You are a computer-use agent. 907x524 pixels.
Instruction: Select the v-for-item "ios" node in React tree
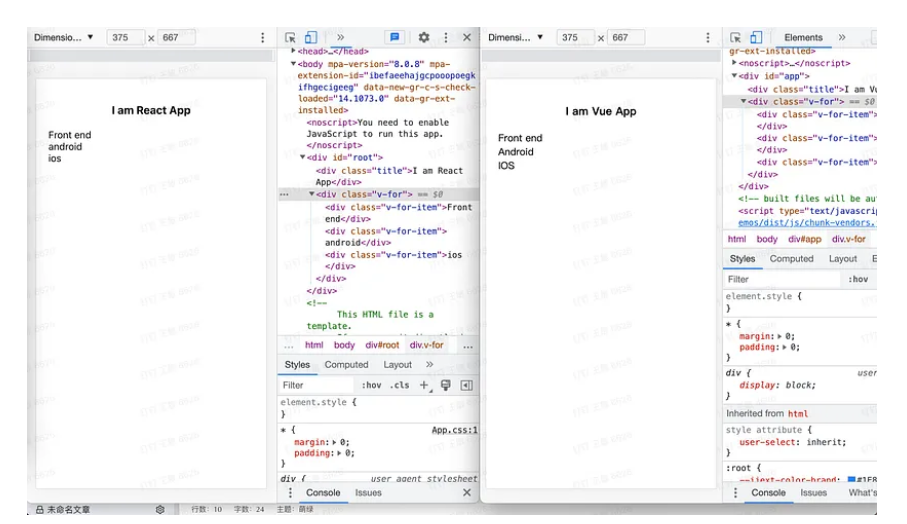393,260
